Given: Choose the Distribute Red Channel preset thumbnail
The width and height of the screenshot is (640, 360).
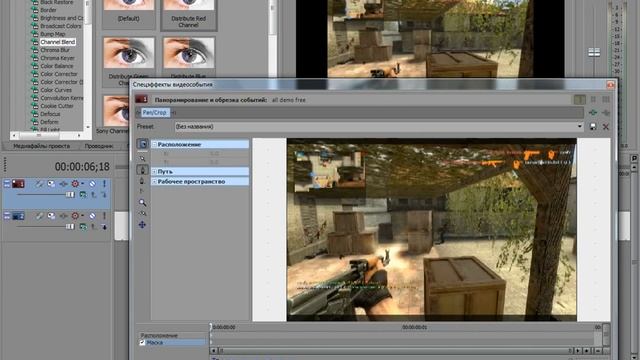Looking at the screenshot, I should coord(189,14).
